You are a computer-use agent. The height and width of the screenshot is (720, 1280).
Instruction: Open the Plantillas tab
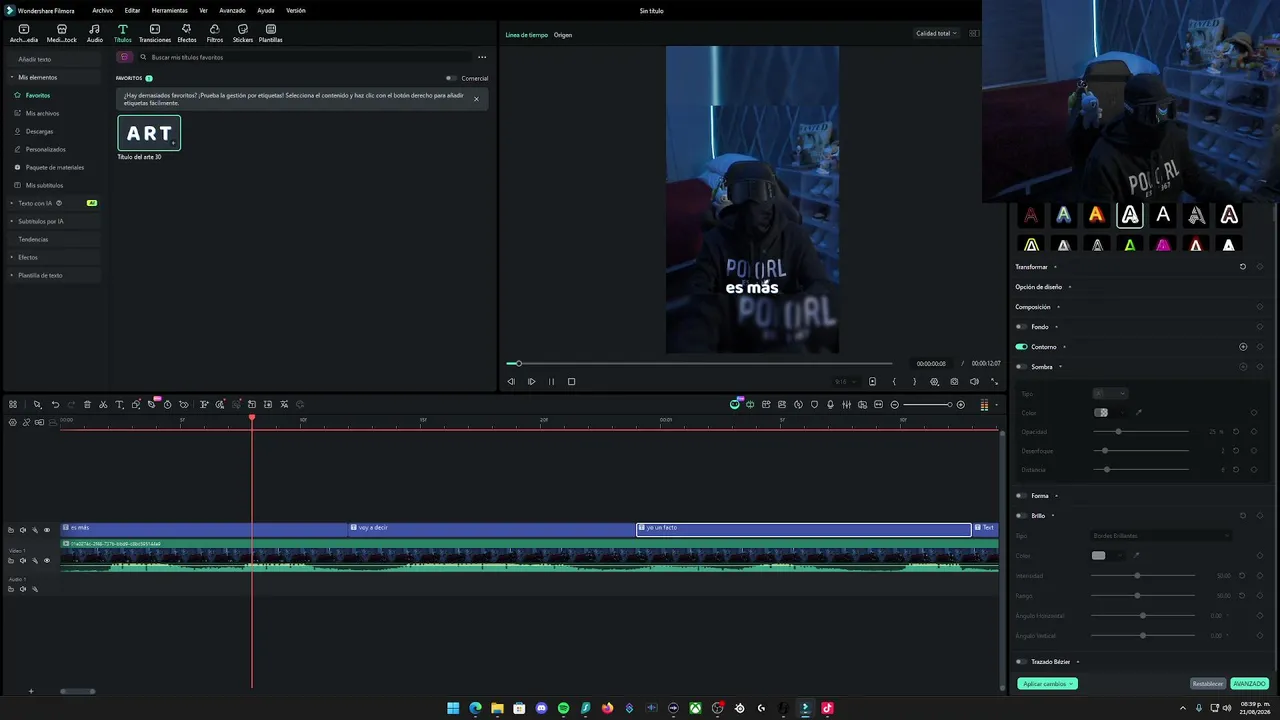[x=271, y=33]
